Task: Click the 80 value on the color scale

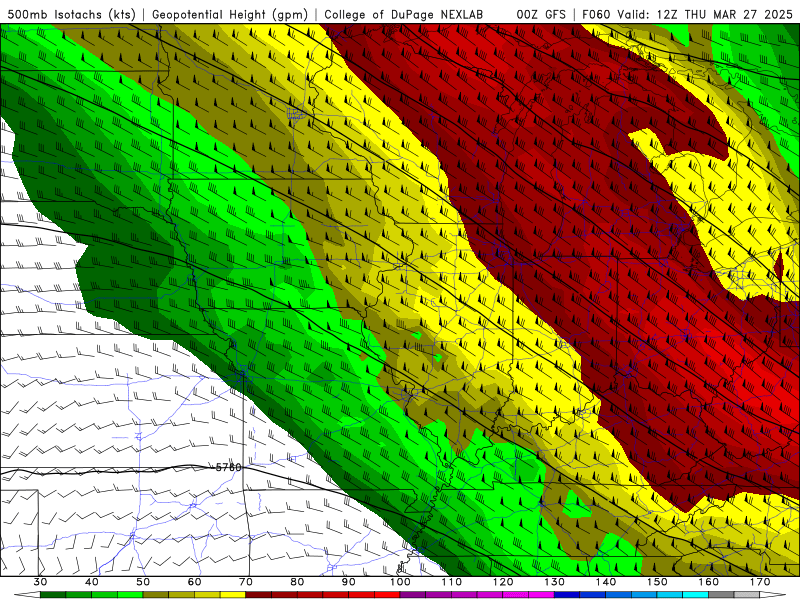Action: (x=297, y=582)
